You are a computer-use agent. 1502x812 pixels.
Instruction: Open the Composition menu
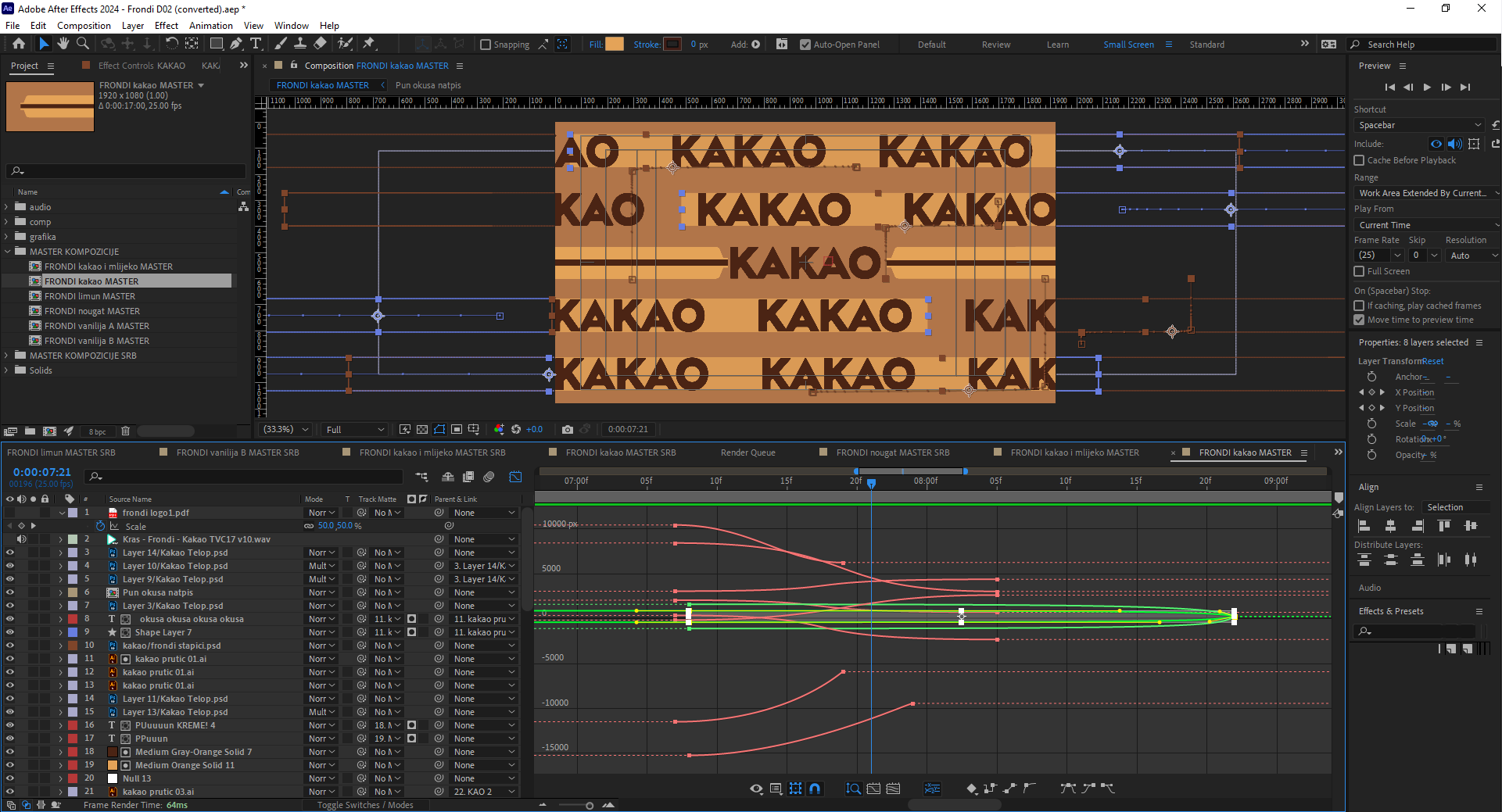84,26
